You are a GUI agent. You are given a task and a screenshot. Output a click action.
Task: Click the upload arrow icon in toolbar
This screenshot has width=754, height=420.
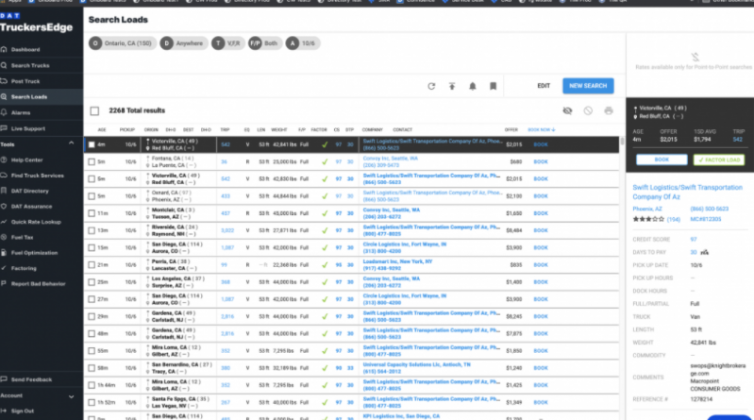click(x=452, y=86)
